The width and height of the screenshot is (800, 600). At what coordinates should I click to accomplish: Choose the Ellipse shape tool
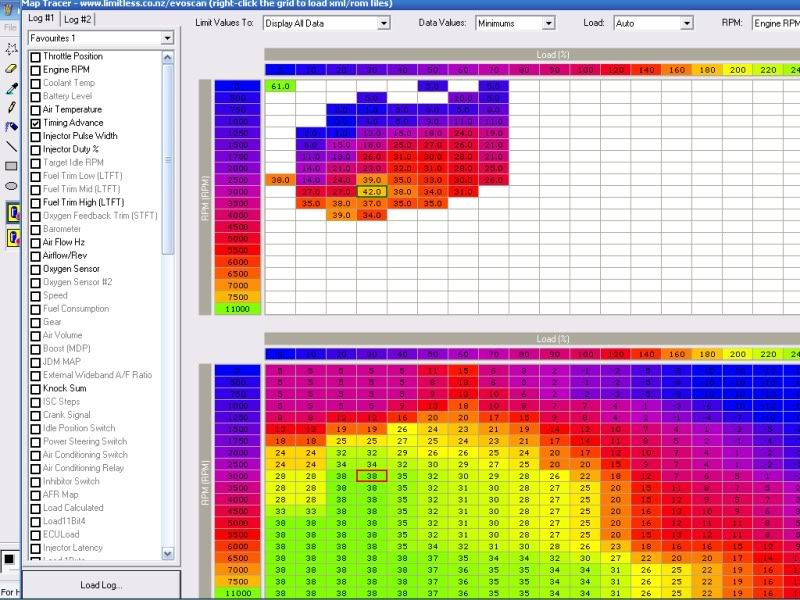(x=11, y=186)
